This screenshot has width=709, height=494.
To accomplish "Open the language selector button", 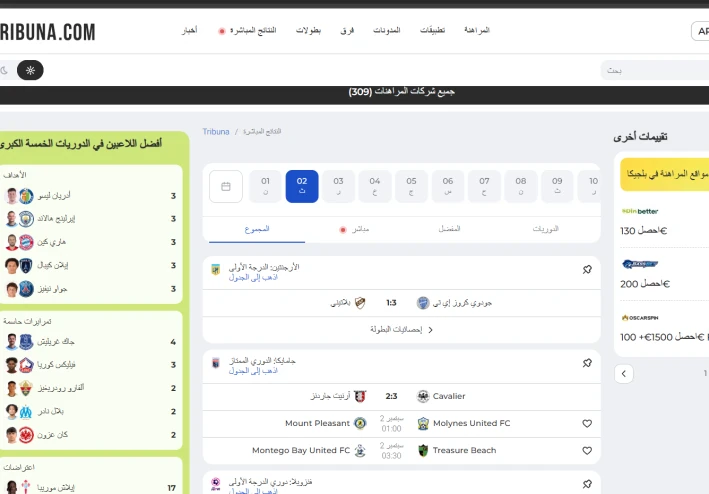I will coord(700,31).
